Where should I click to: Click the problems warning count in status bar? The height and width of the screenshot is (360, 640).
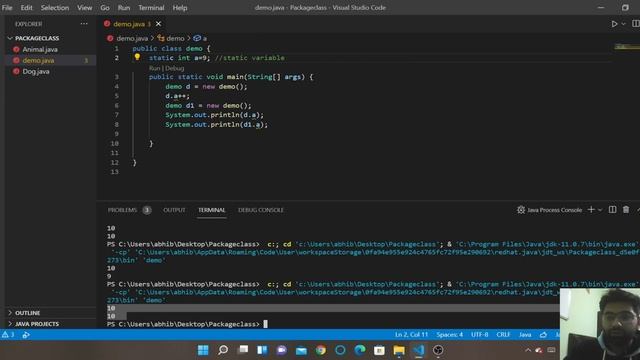(x=8, y=335)
